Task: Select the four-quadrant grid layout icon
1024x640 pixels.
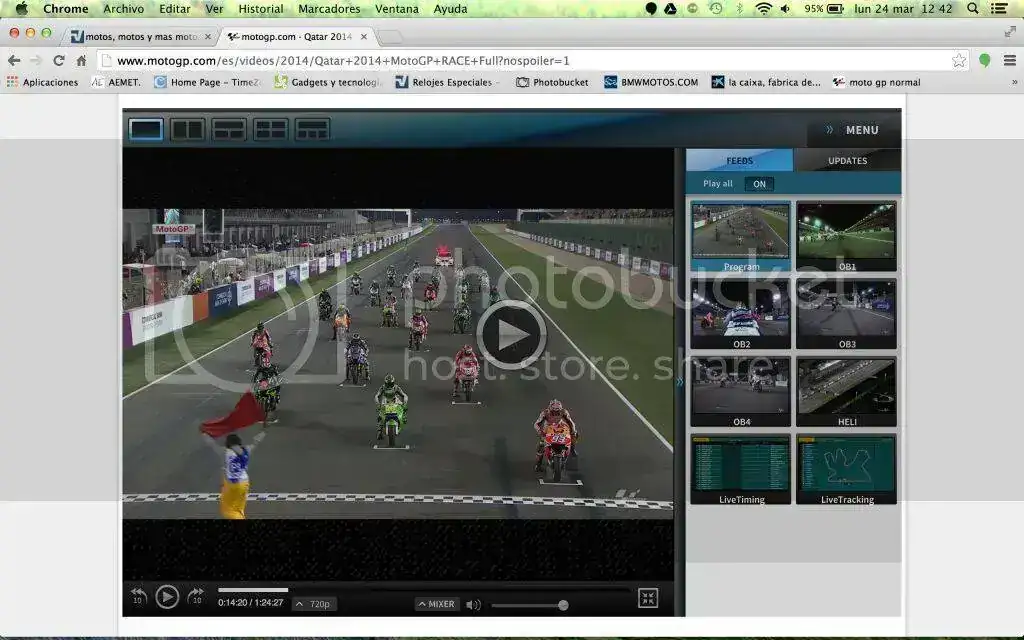Action: [271, 129]
